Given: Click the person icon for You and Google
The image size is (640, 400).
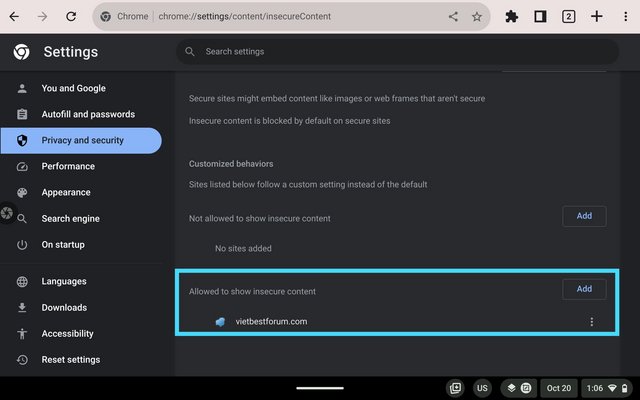Looking at the screenshot, I should click(x=22, y=88).
